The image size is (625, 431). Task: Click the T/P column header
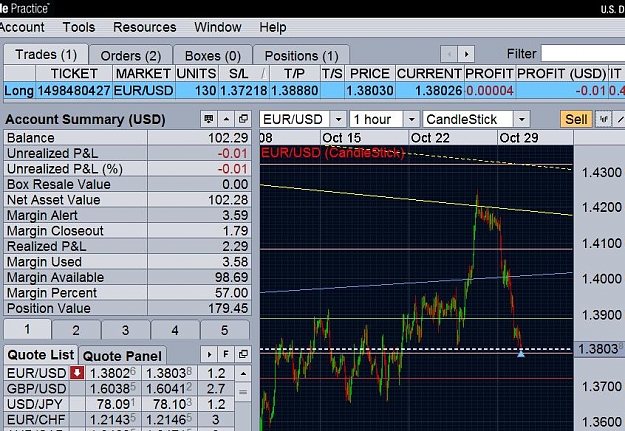(x=295, y=74)
